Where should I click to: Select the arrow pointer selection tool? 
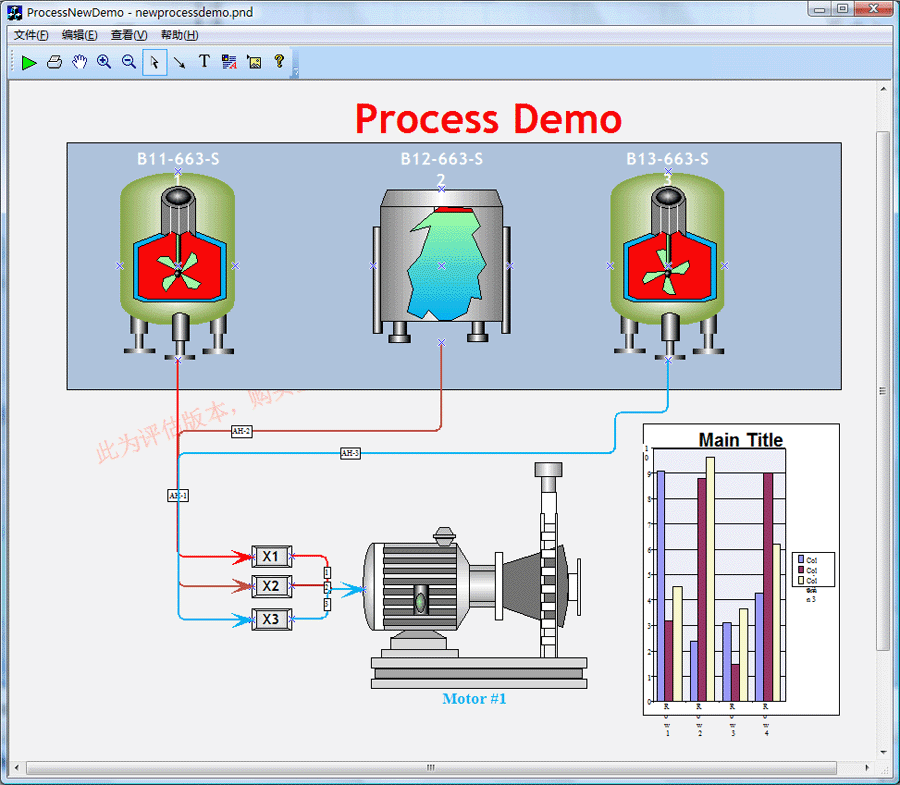tap(154, 62)
